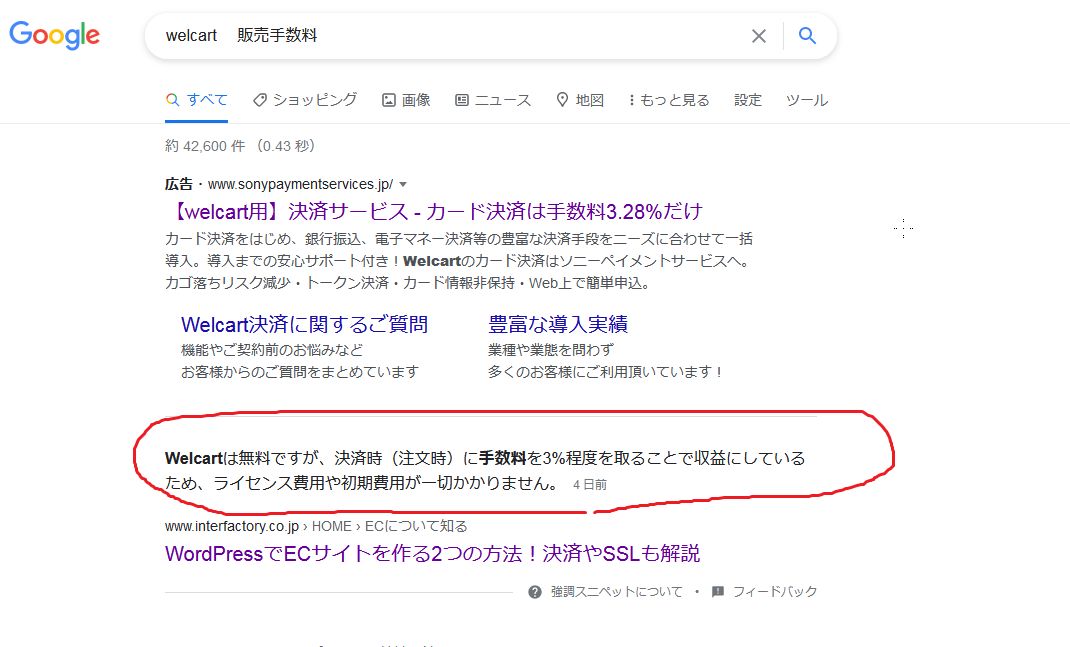Viewport: 1070px width, 647px height.
Task: Click the three-dot icon beside もっと見る
Action: pyautogui.click(x=632, y=100)
